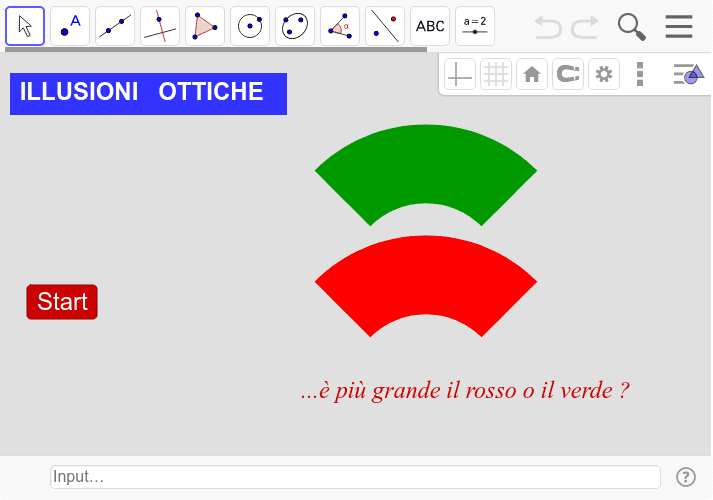The height and width of the screenshot is (500, 713).
Task: Click the Undo arrow
Action: 547,27
